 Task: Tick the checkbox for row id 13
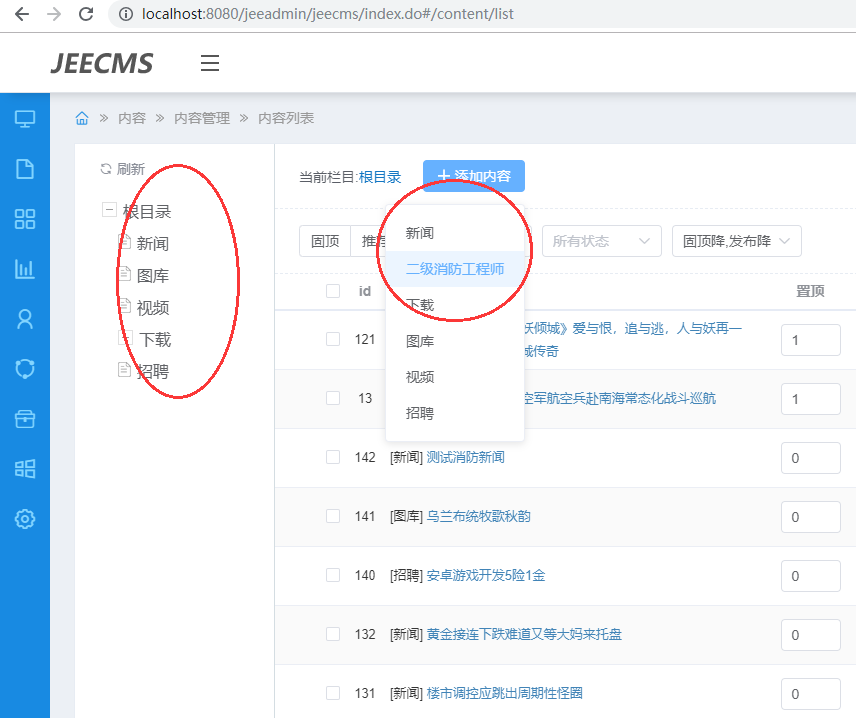pyautogui.click(x=333, y=398)
